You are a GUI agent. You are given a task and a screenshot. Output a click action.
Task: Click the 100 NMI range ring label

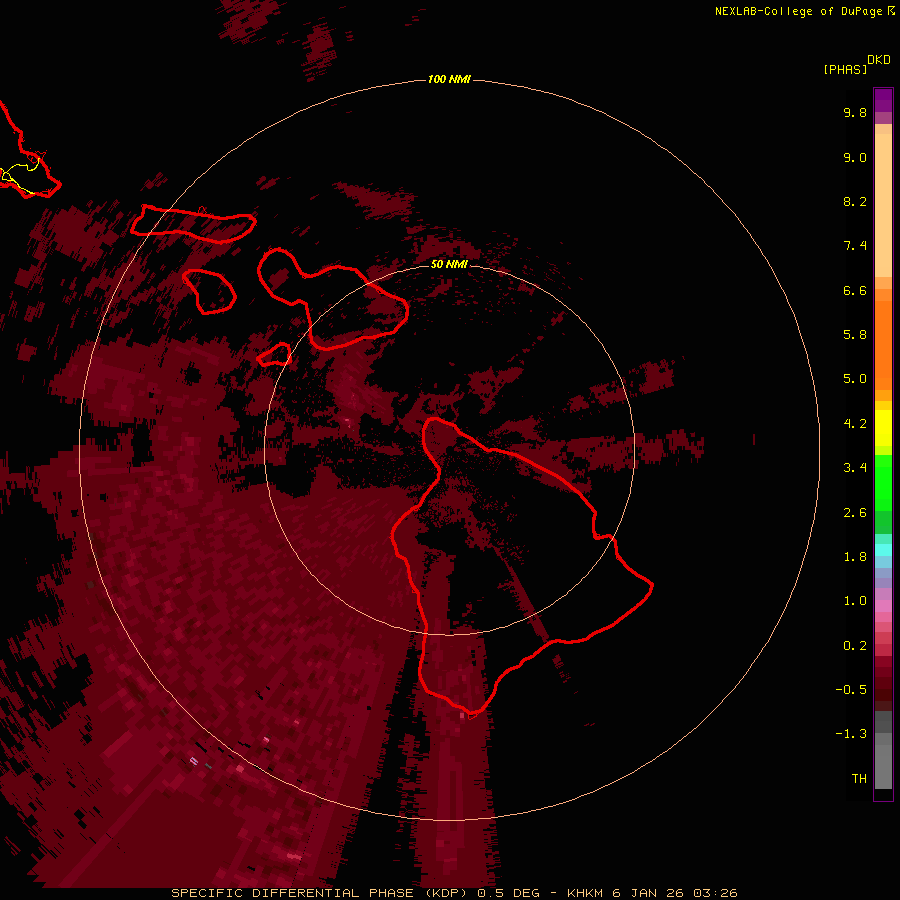point(449,79)
